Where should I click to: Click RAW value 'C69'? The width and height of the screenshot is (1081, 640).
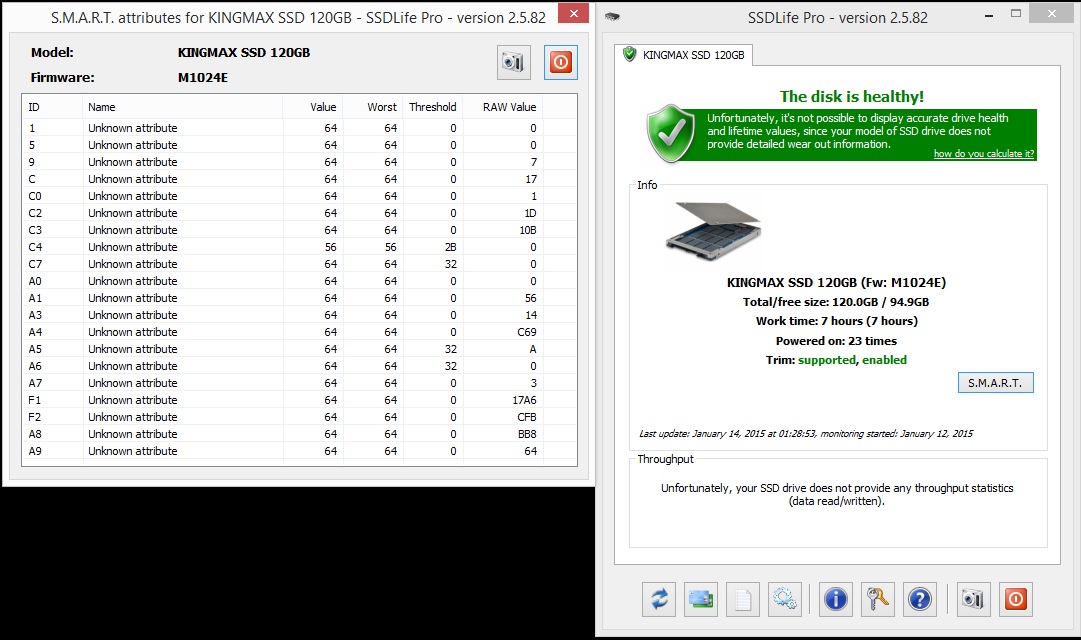pyautogui.click(x=527, y=332)
